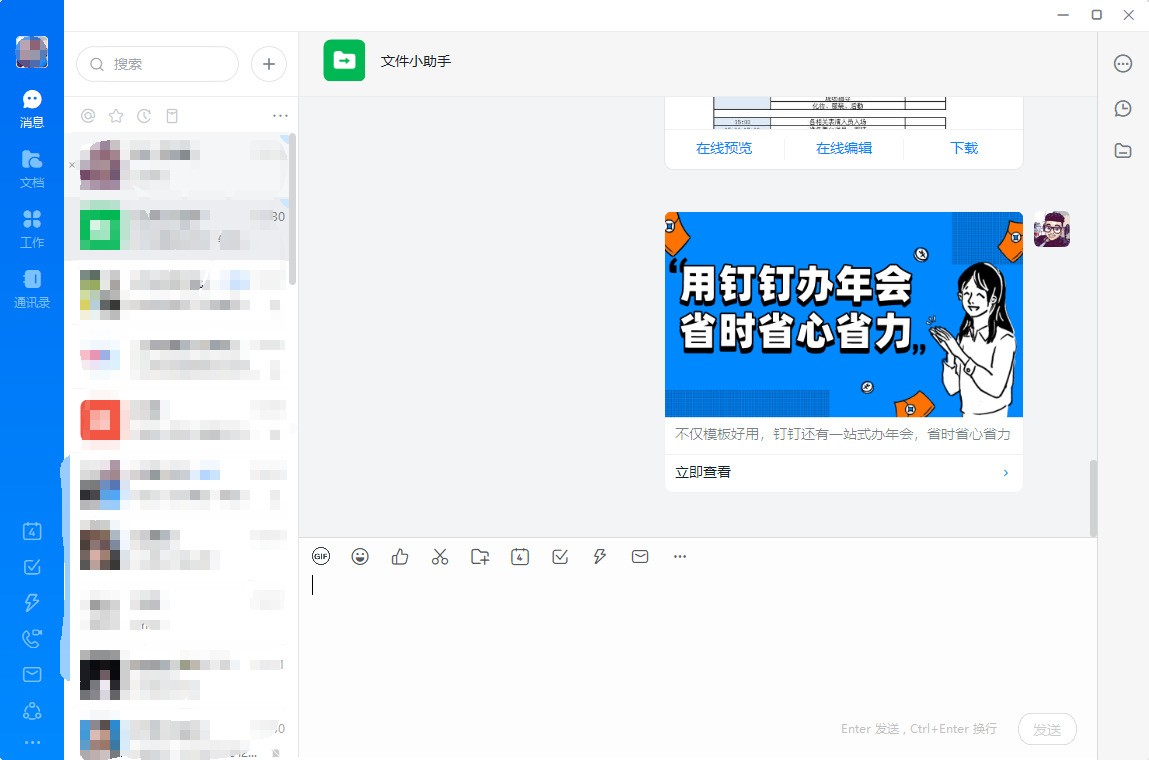Click 在线预览 to preview the file
The image size is (1149, 760).
(724, 148)
